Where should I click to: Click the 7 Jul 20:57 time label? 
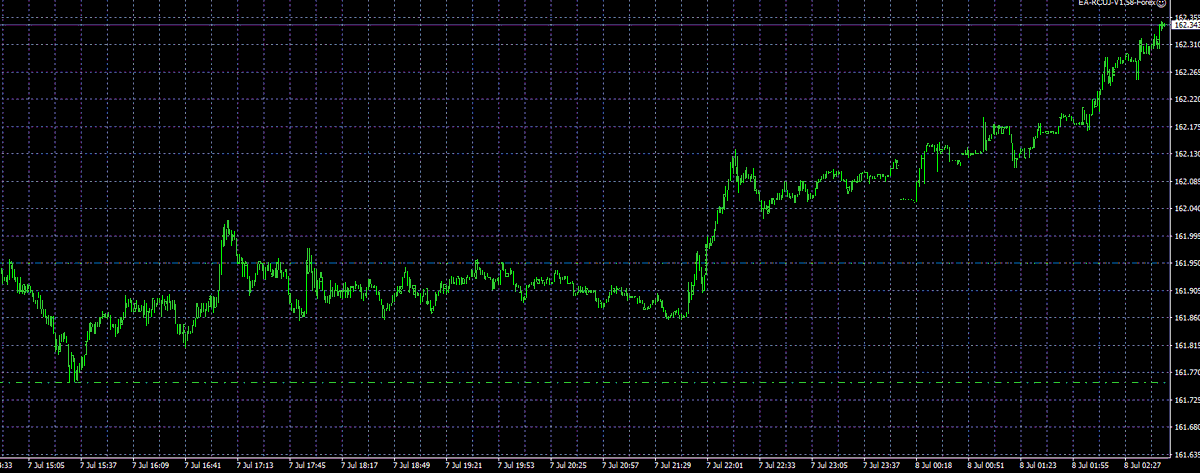622,466
